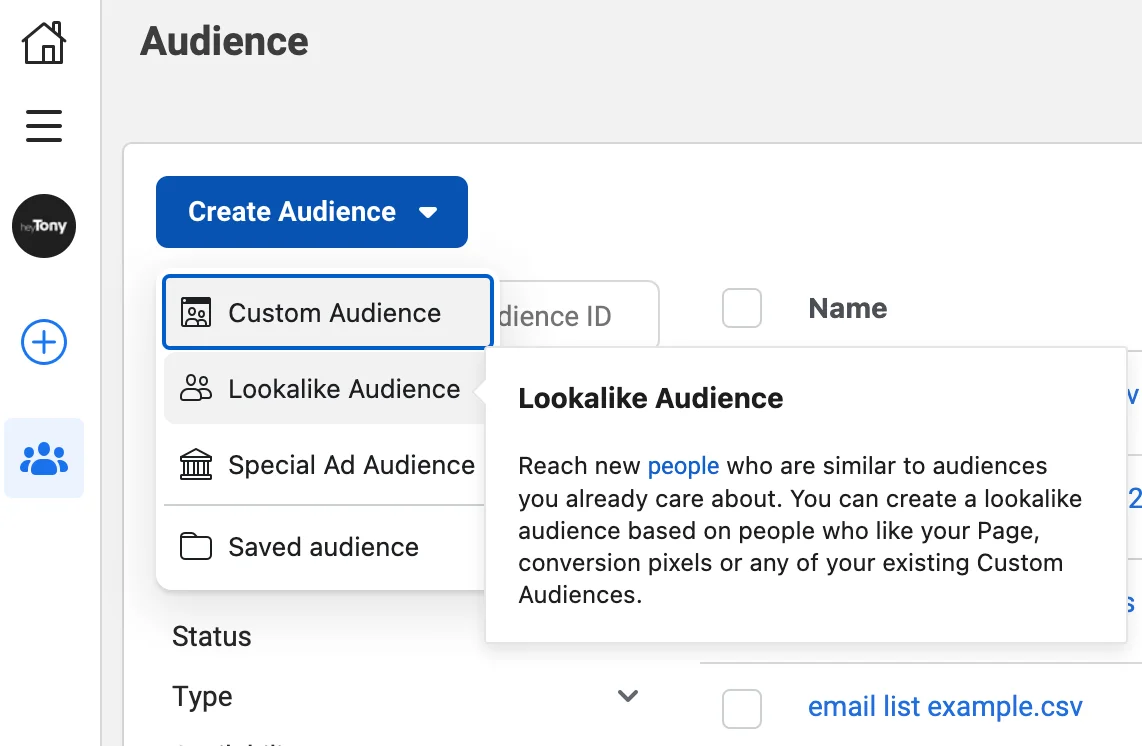The height and width of the screenshot is (746, 1142).
Task: Check the Name column select-all checkbox
Action: click(x=742, y=308)
